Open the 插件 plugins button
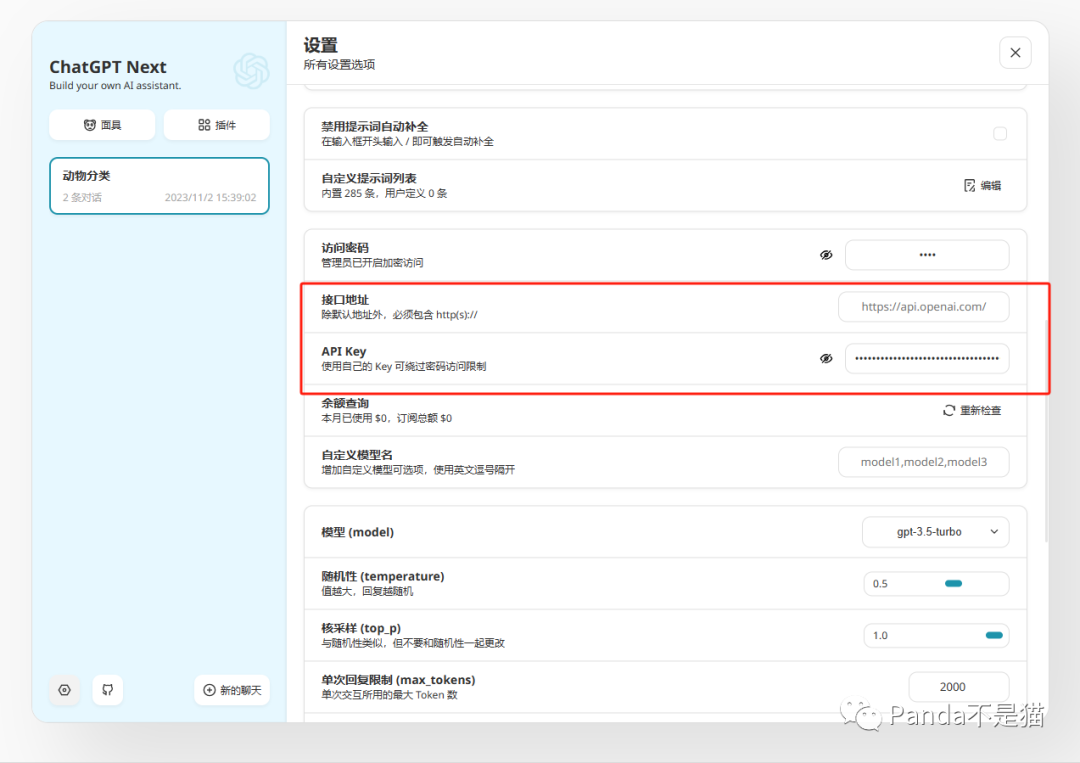1080x763 pixels. coord(216,125)
